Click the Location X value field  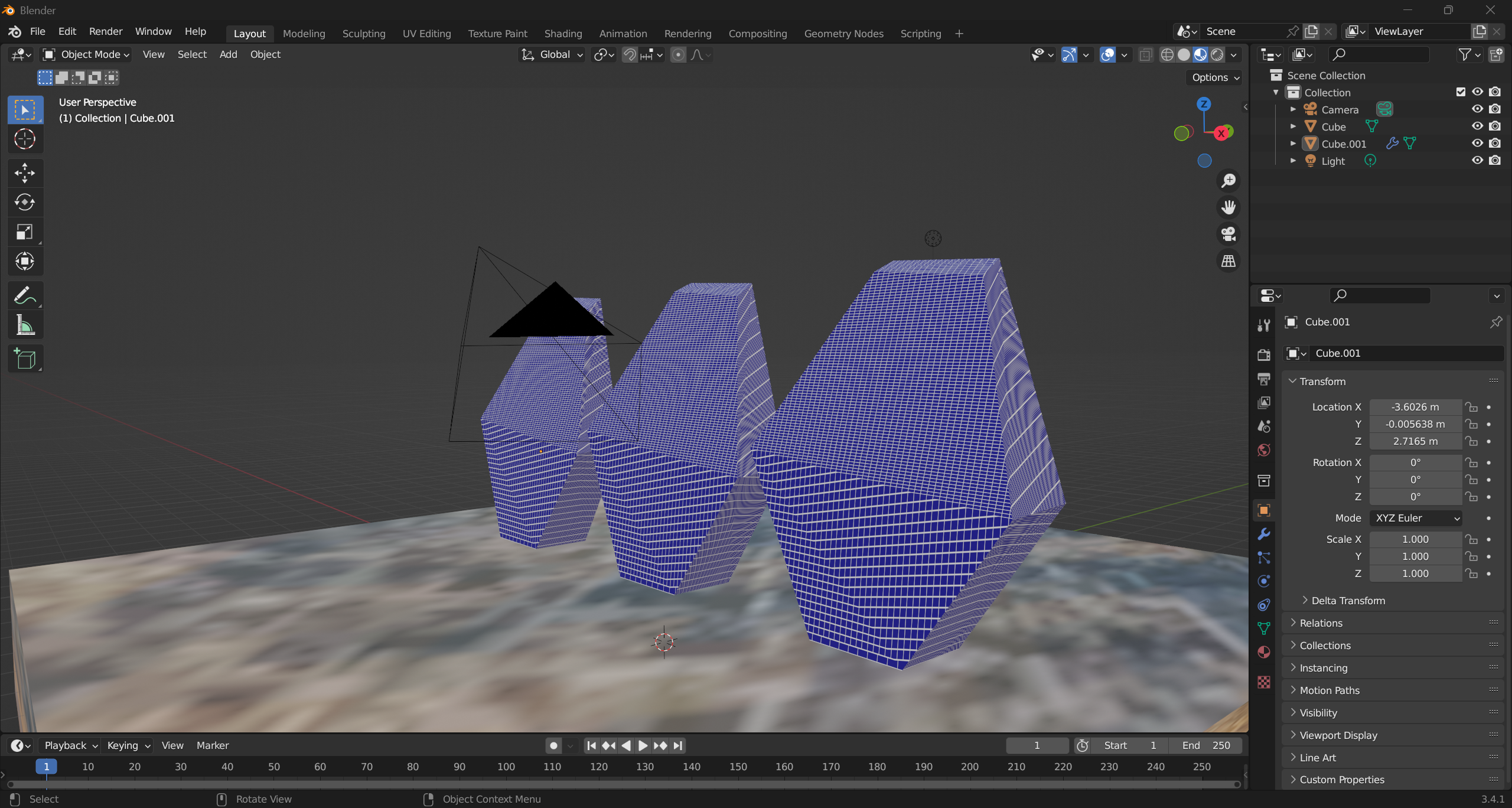[1415, 407]
